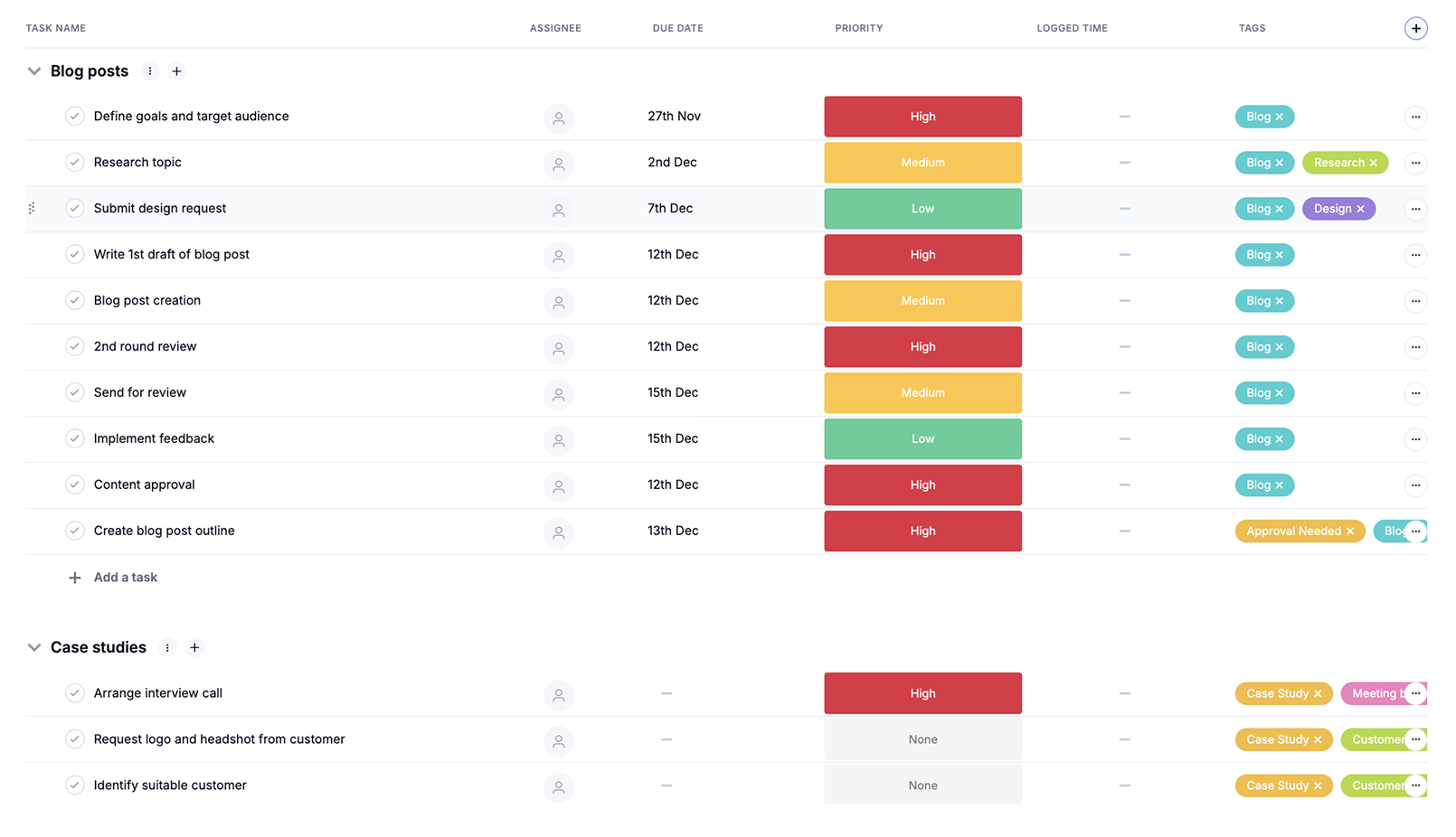
Task: Click plus icon beside Blog posts heading
Action: tap(177, 71)
